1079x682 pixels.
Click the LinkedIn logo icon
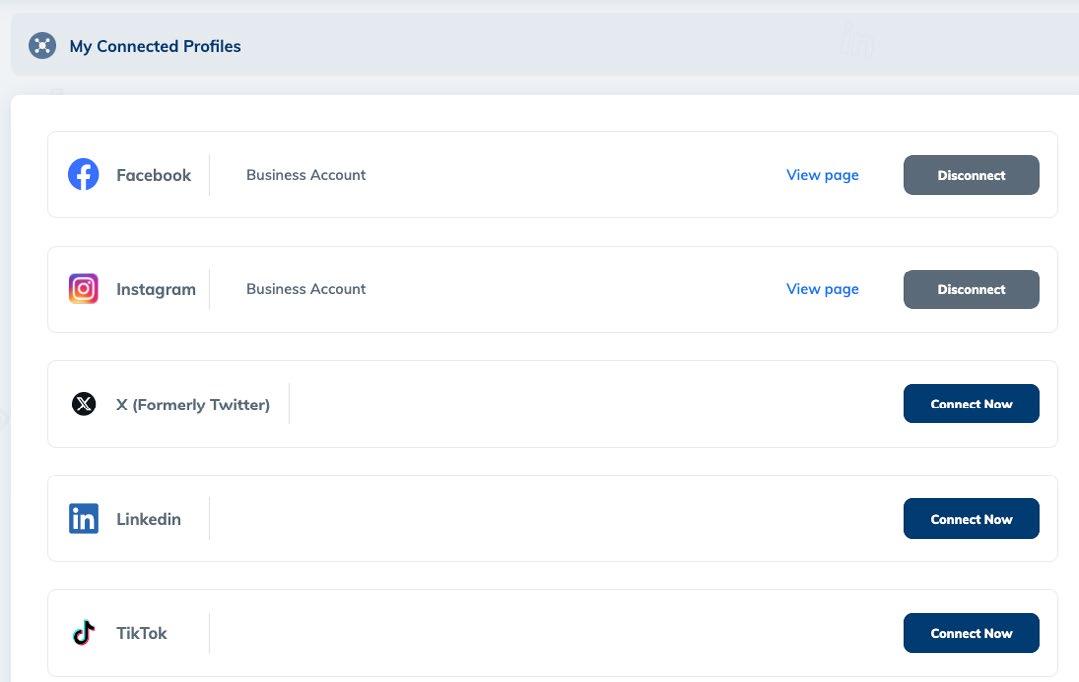point(83,519)
